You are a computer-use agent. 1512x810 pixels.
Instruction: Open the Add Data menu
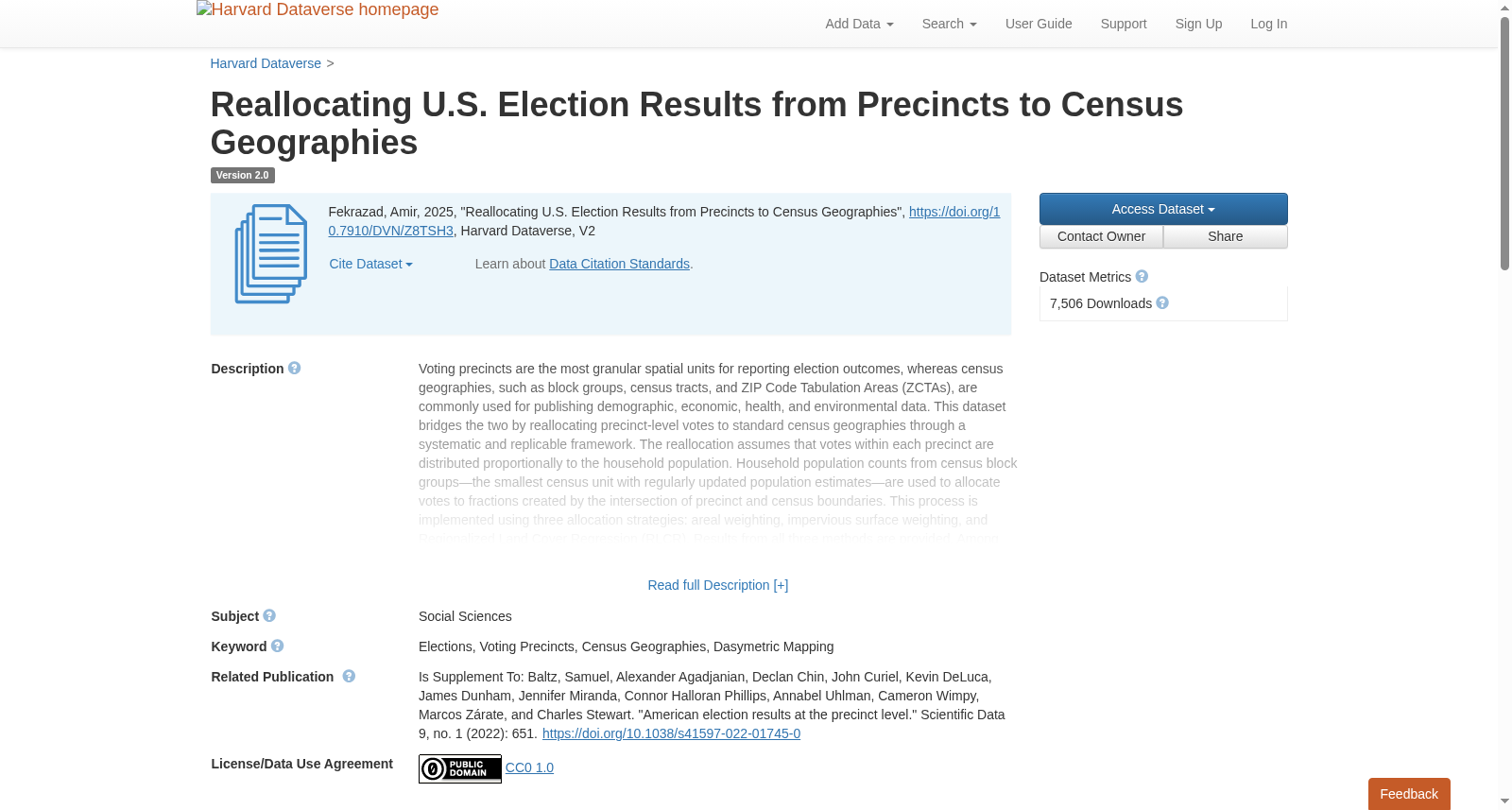859,24
